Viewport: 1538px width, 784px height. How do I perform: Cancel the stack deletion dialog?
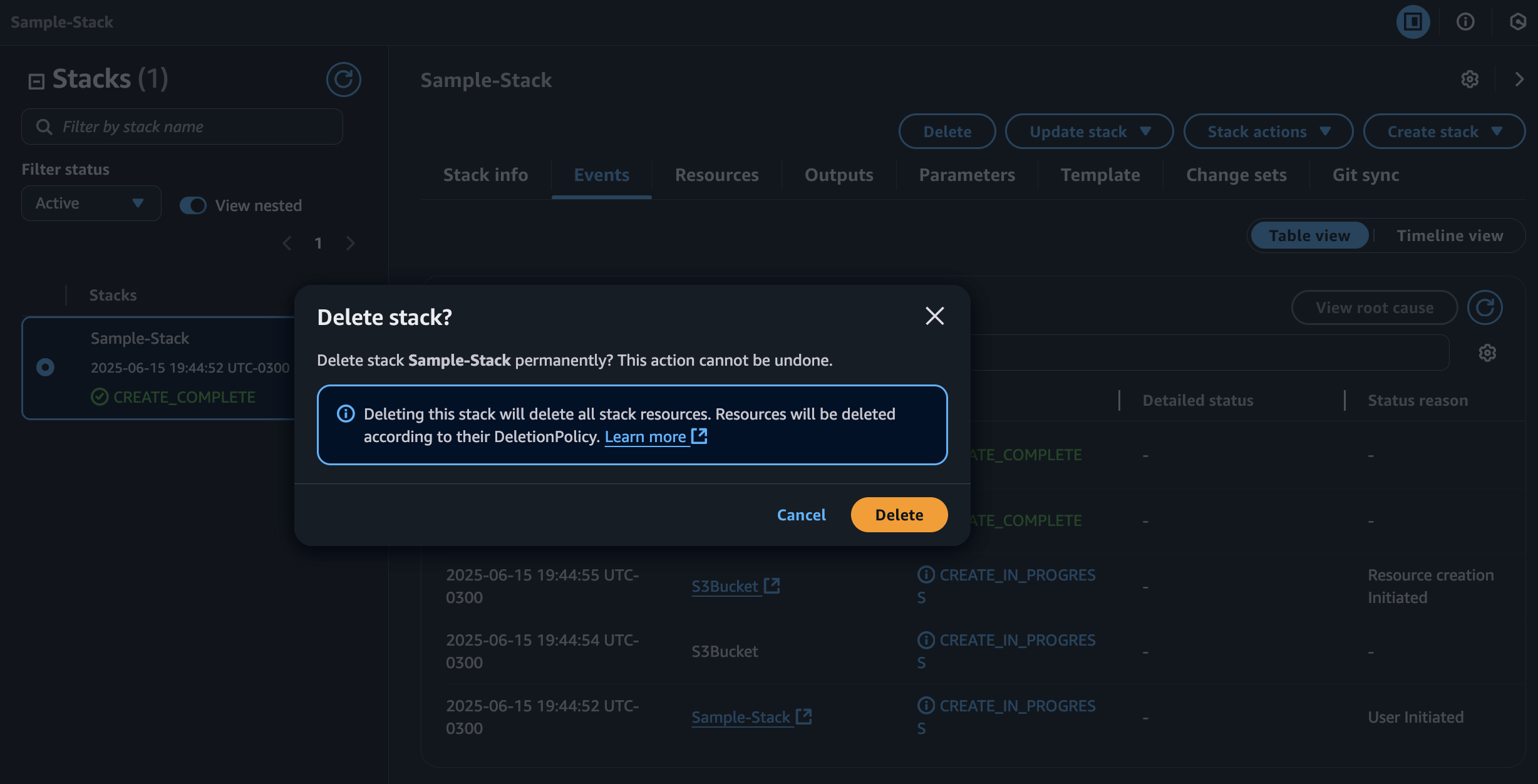pos(801,515)
